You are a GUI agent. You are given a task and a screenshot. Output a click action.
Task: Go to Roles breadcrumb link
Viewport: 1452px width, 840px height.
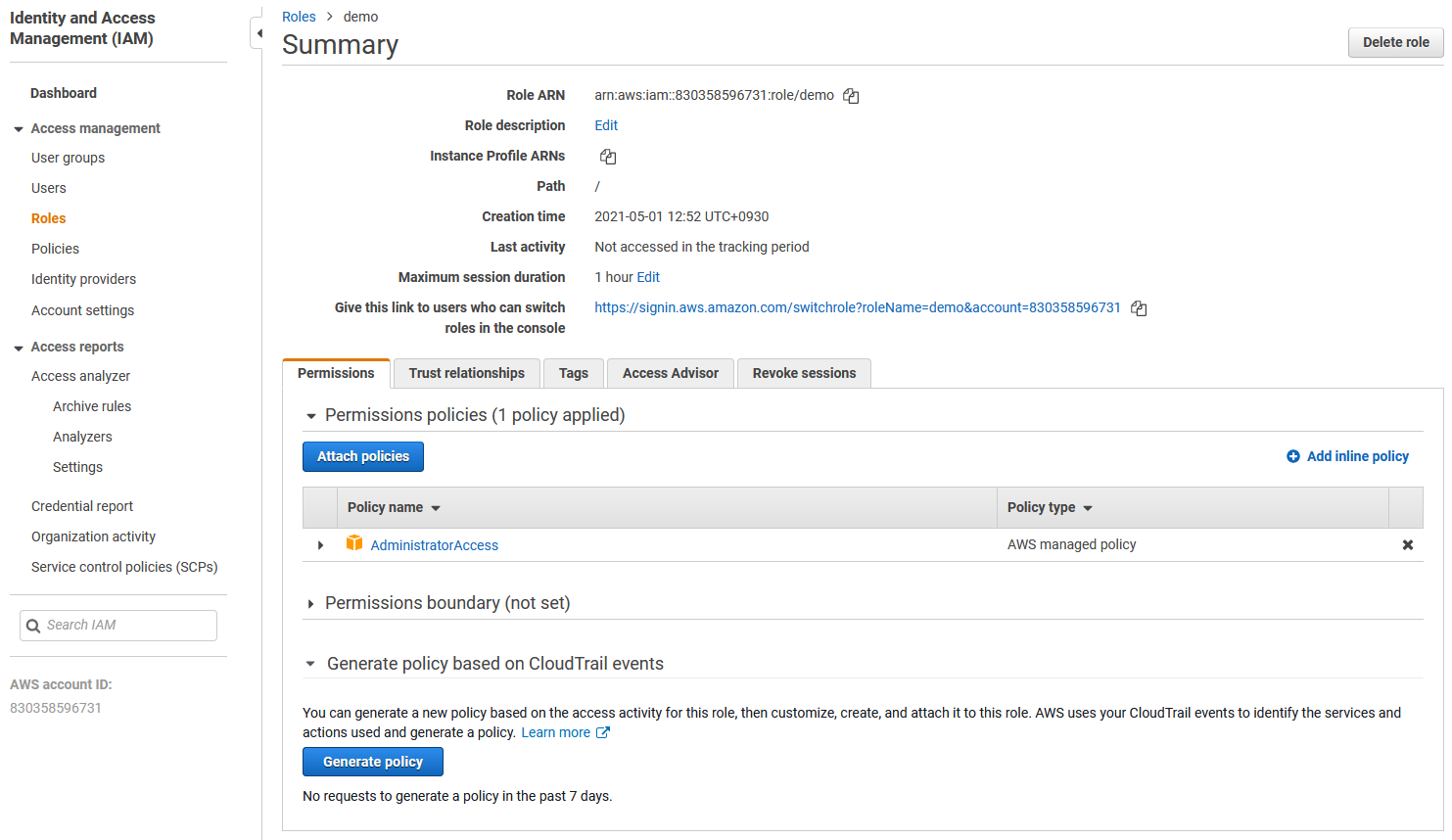pos(299,17)
